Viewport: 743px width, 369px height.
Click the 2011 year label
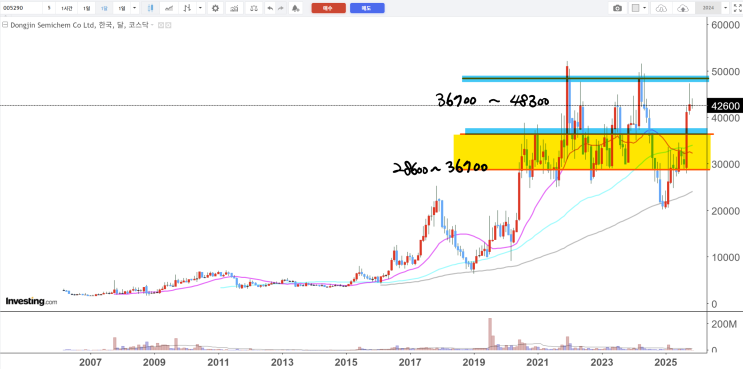pyautogui.click(x=218, y=362)
